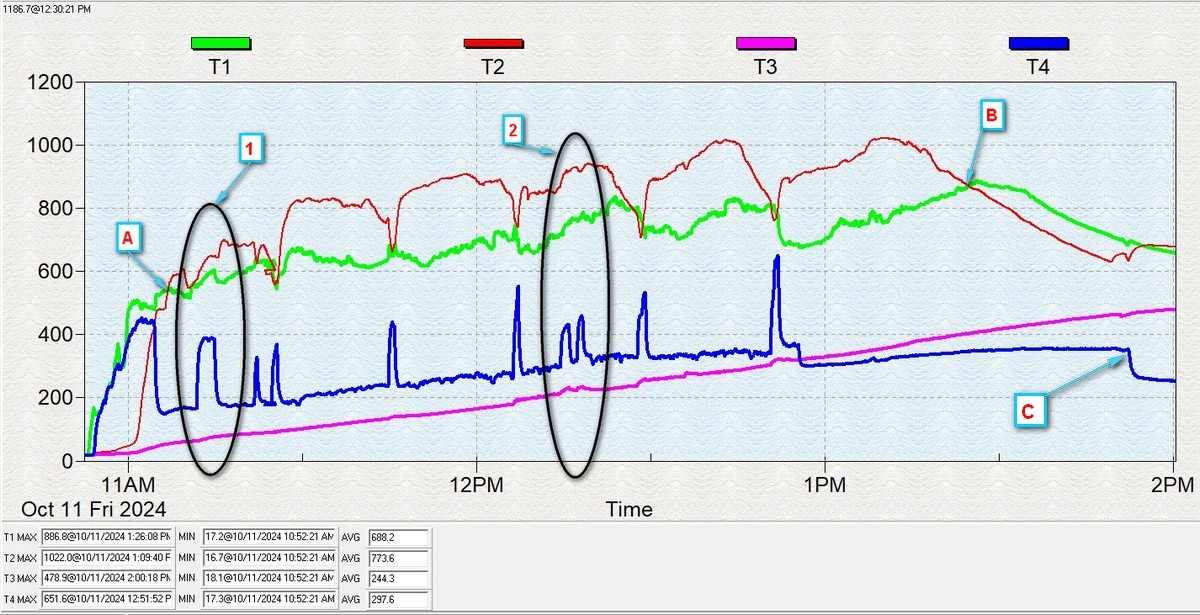Select the annotation box labeled A
The image size is (1200, 615).
pos(126,237)
